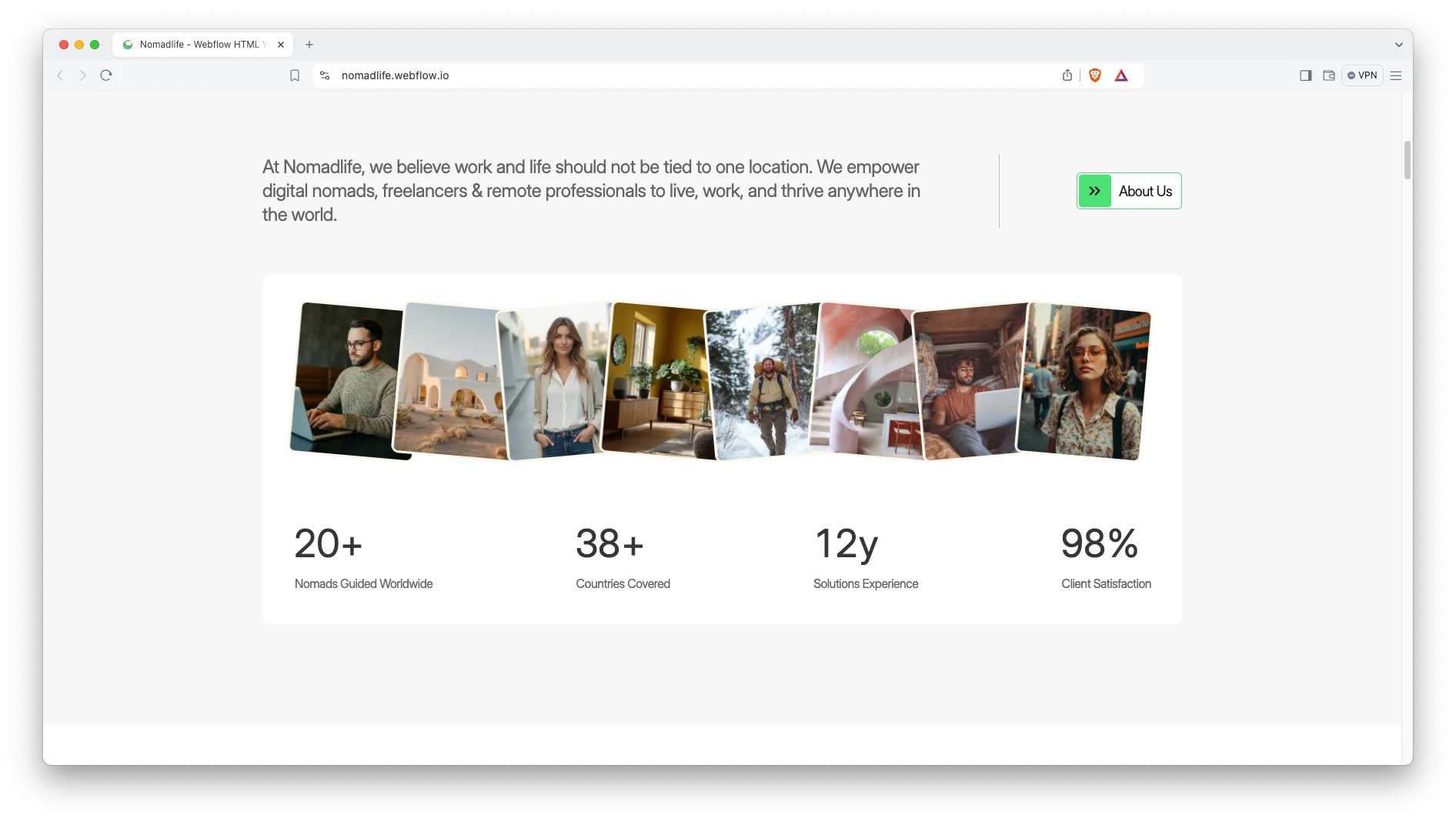Close the Nomadlife tab
This screenshot has height=822, width=1456.
click(x=281, y=45)
